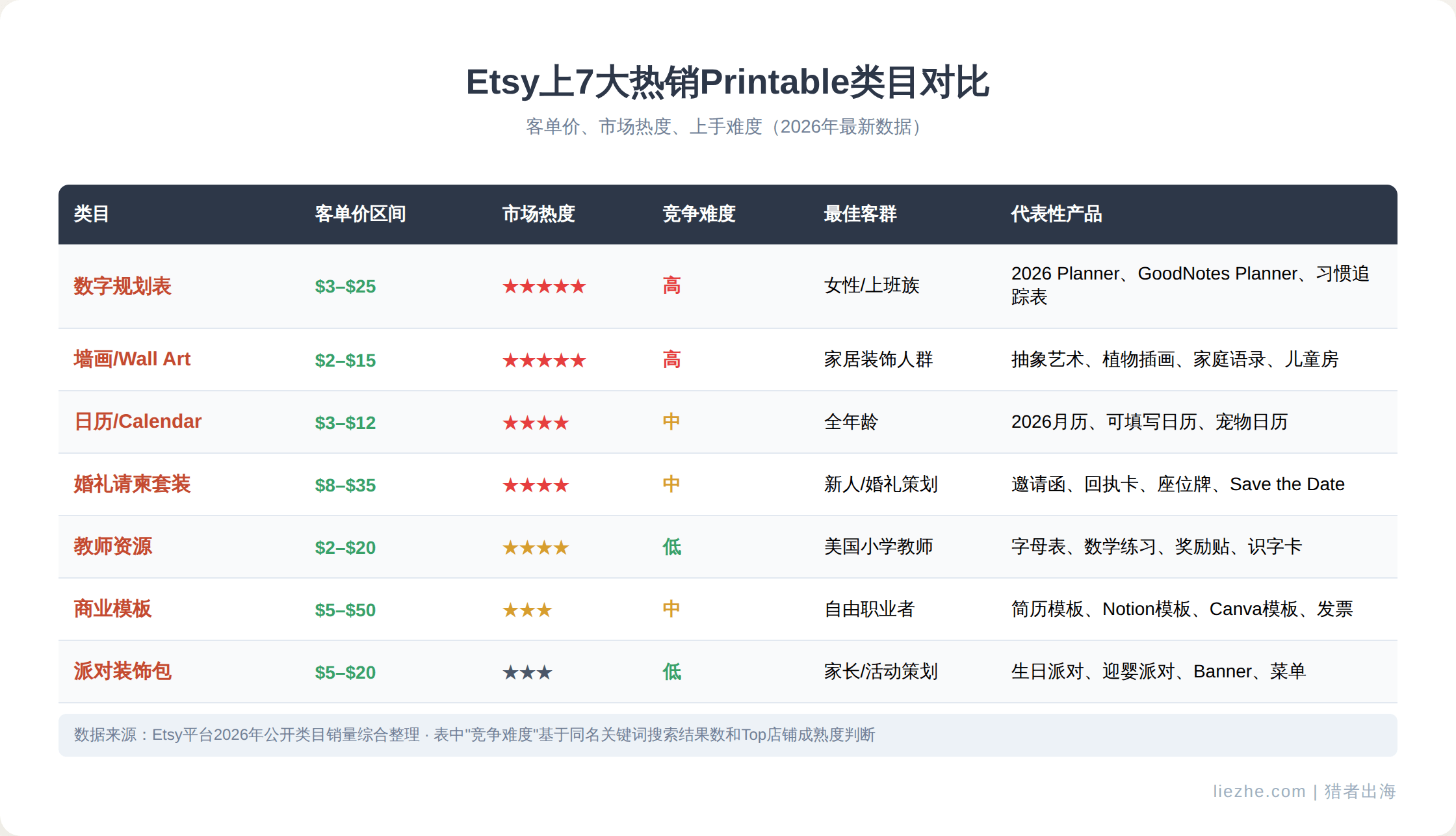
Task: Click the four-star rating in 婚礼请柬套装 row
Action: click(536, 485)
